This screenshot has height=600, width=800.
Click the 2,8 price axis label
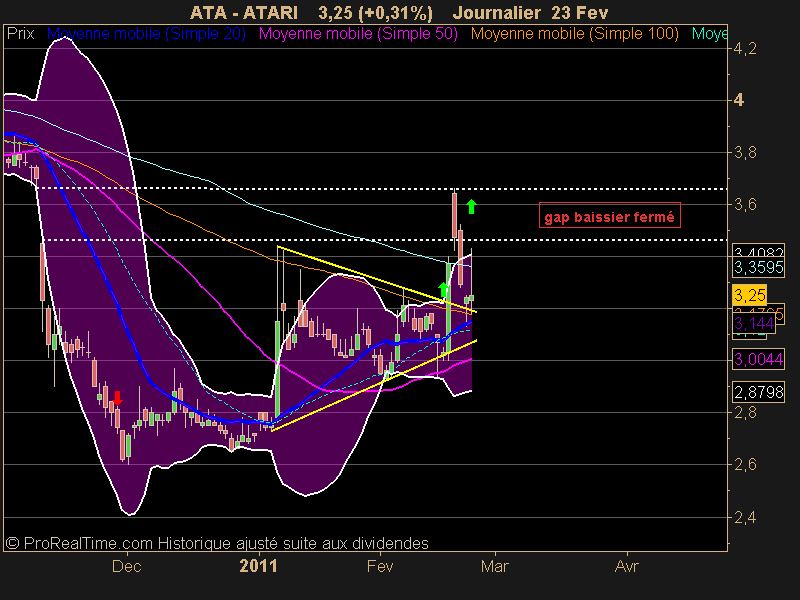click(x=745, y=412)
